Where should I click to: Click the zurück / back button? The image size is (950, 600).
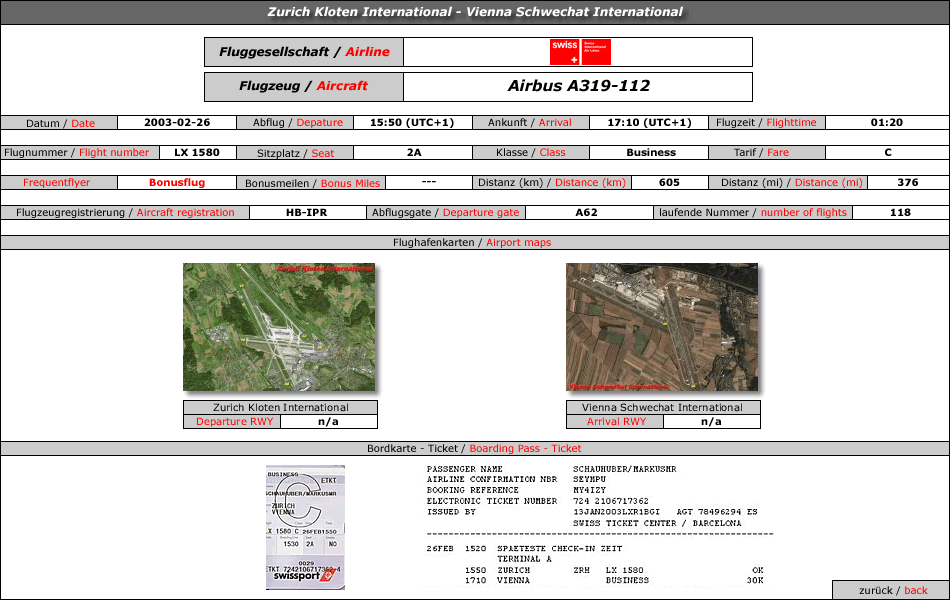[892, 590]
